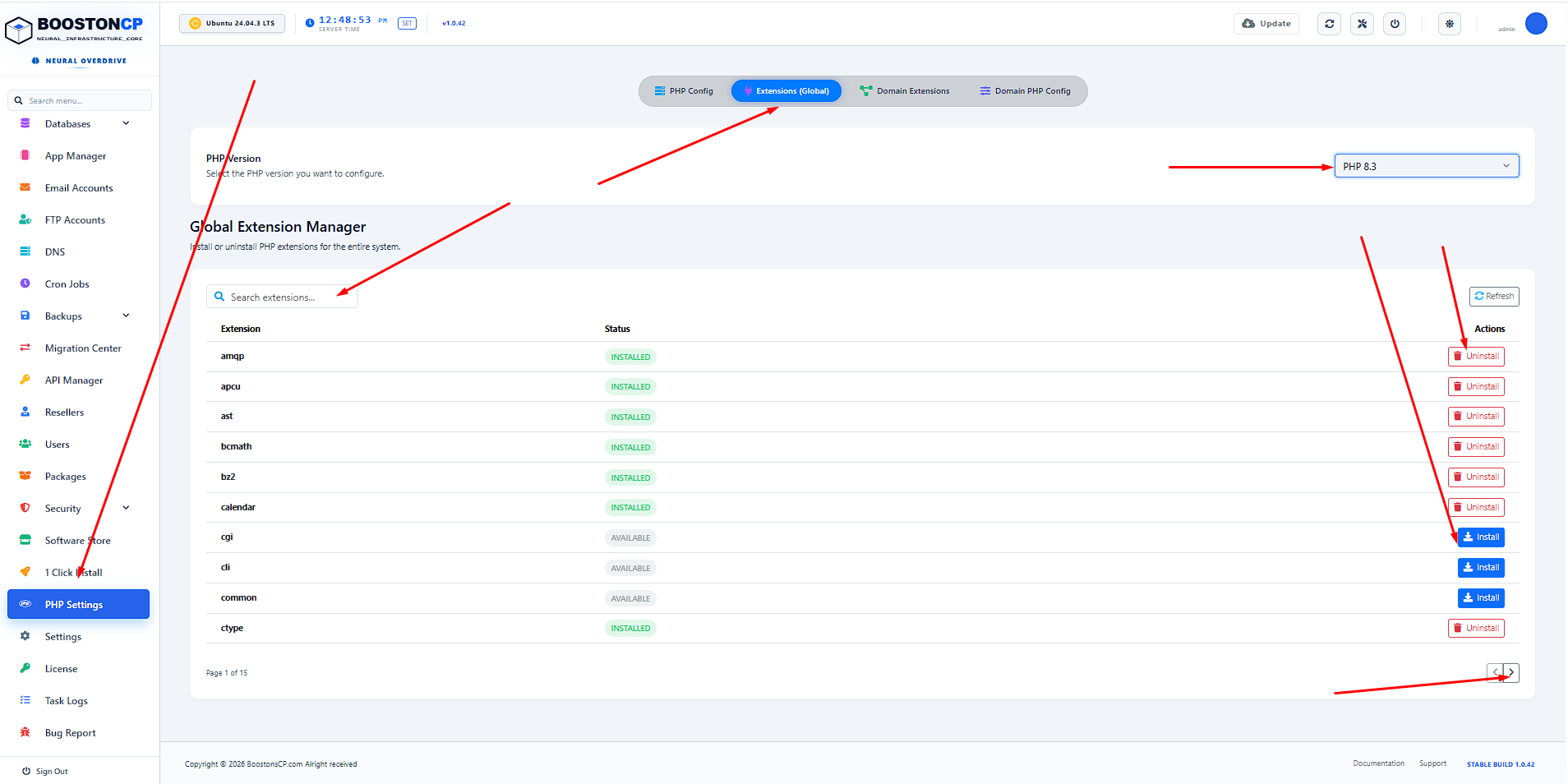
Task: Click the AVAILABLE status for cgi
Action: (x=630, y=538)
